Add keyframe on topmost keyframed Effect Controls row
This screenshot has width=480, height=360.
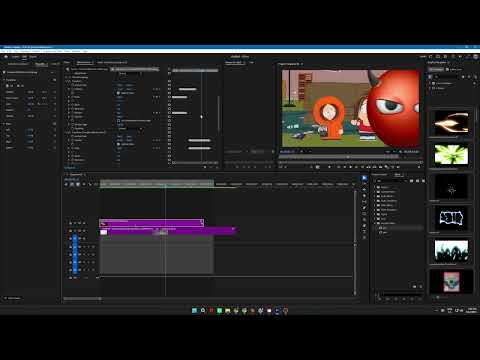pos(157,89)
